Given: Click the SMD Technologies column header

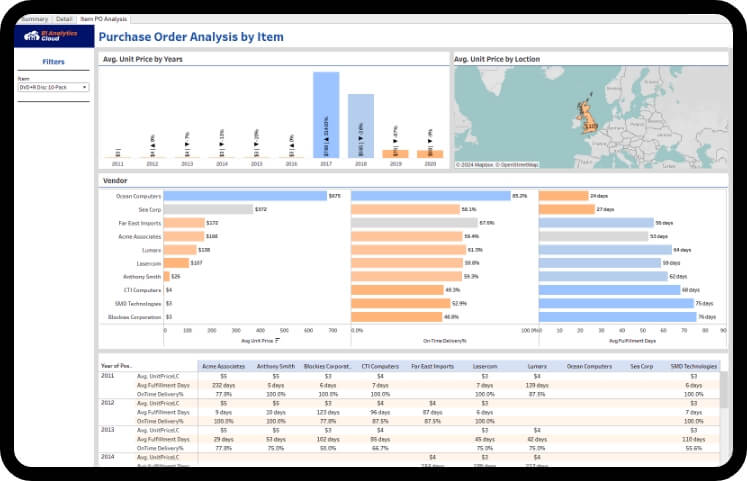Looking at the screenshot, I should click(694, 366).
